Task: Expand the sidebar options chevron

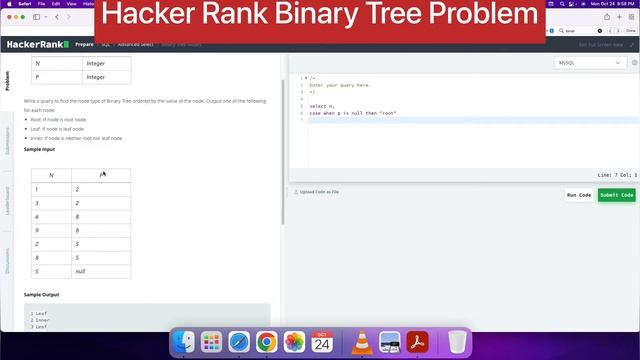Action: (46, 17)
